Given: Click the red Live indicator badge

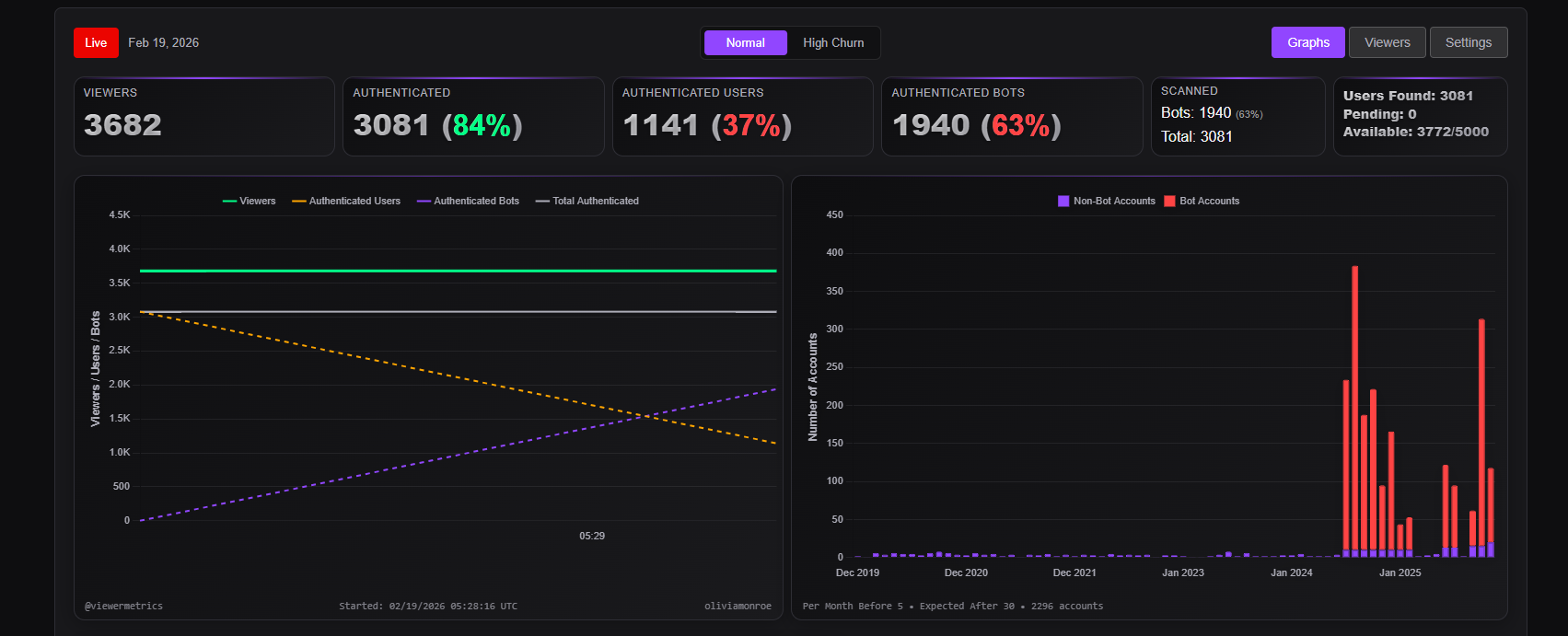Looking at the screenshot, I should pyautogui.click(x=96, y=42).
